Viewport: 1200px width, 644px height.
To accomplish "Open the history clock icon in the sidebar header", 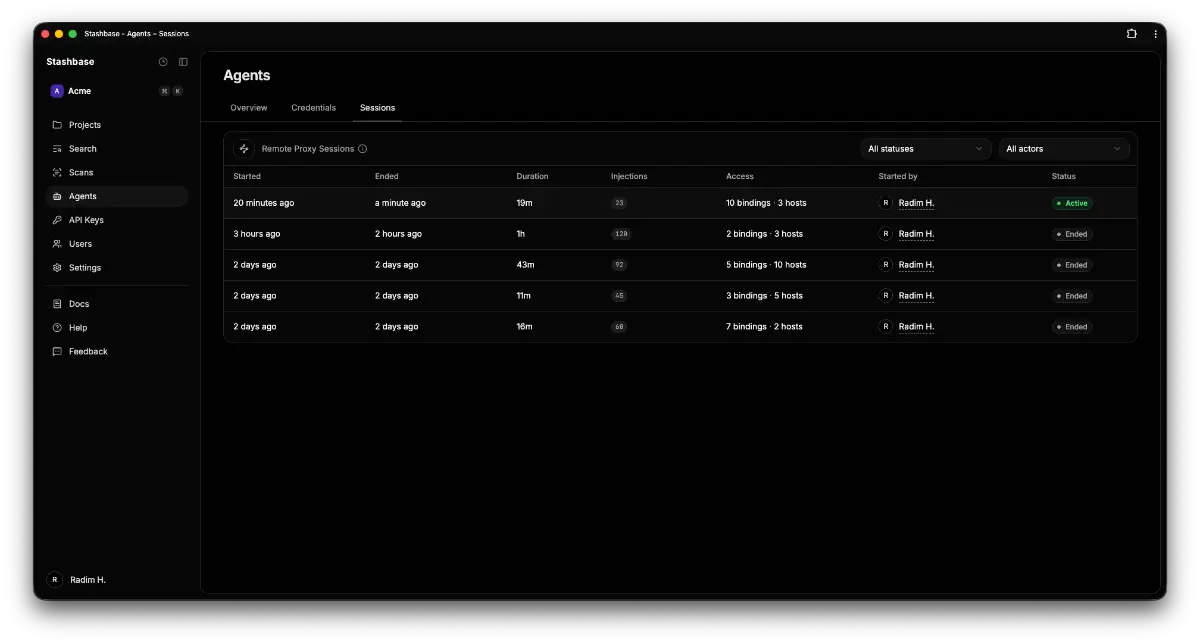I will click(x=163, y=62).
